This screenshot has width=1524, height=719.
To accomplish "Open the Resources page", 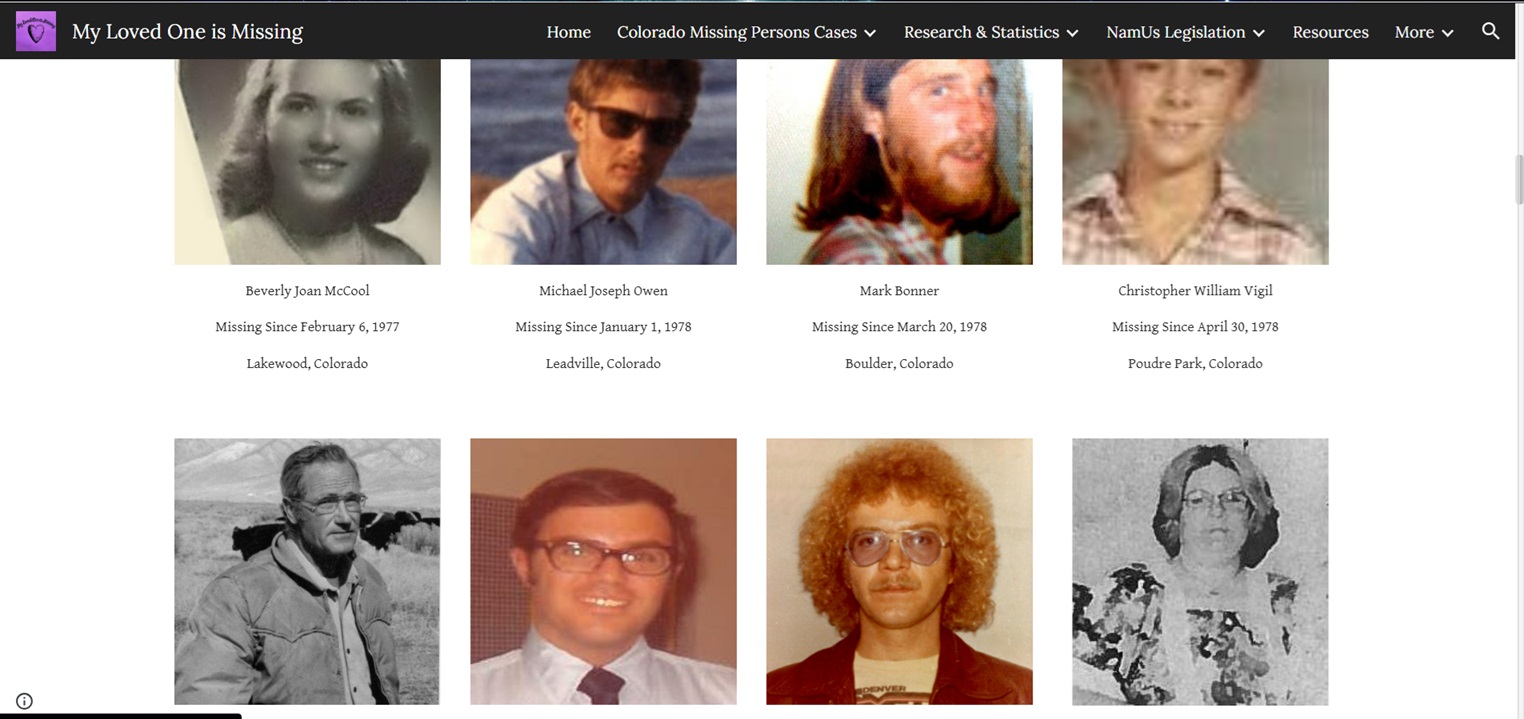I will 1330,32.
